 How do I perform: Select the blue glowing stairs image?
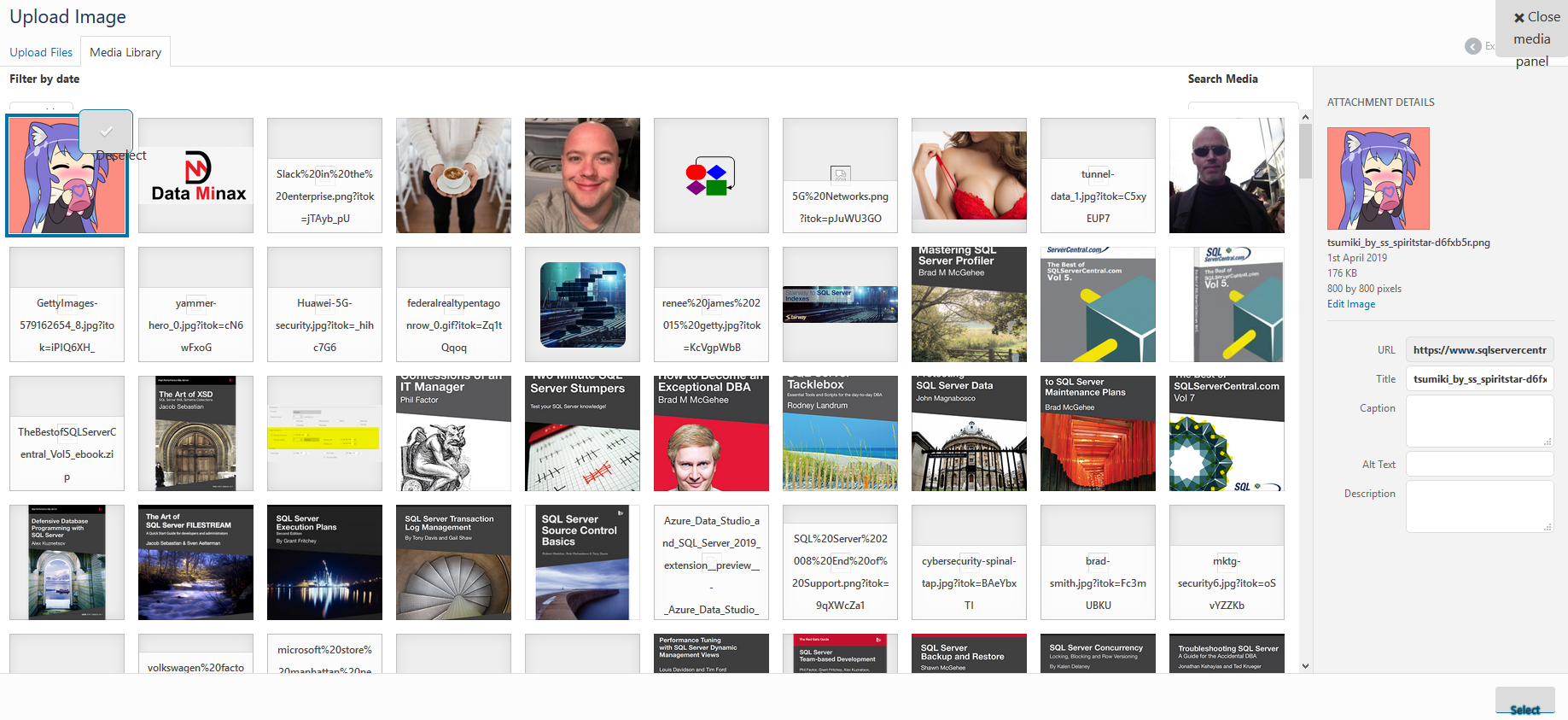coord(583,305)
